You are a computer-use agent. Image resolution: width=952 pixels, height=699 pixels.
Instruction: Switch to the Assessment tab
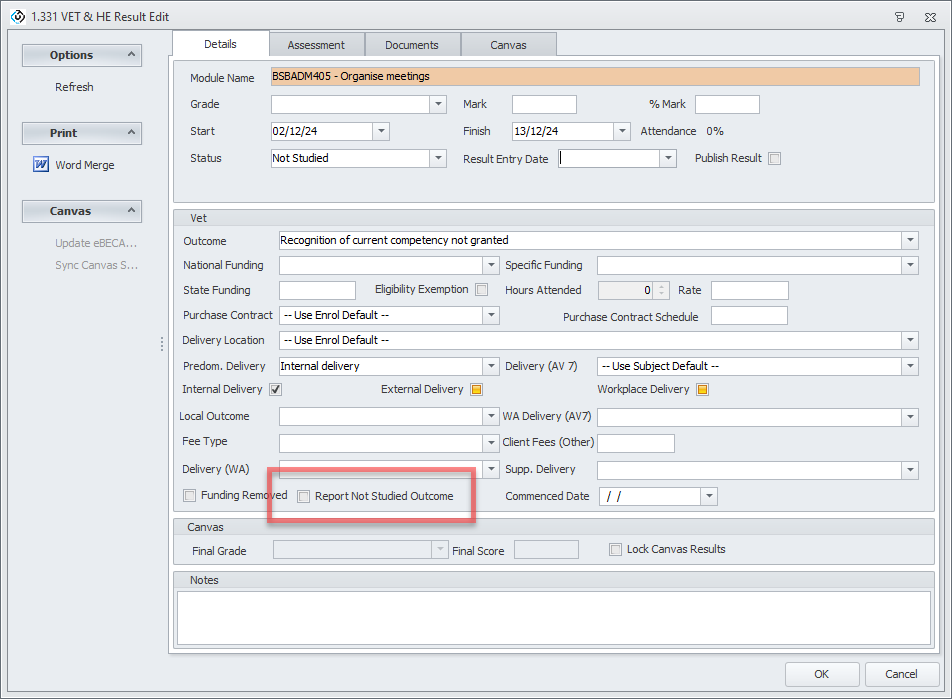point(316,45)
